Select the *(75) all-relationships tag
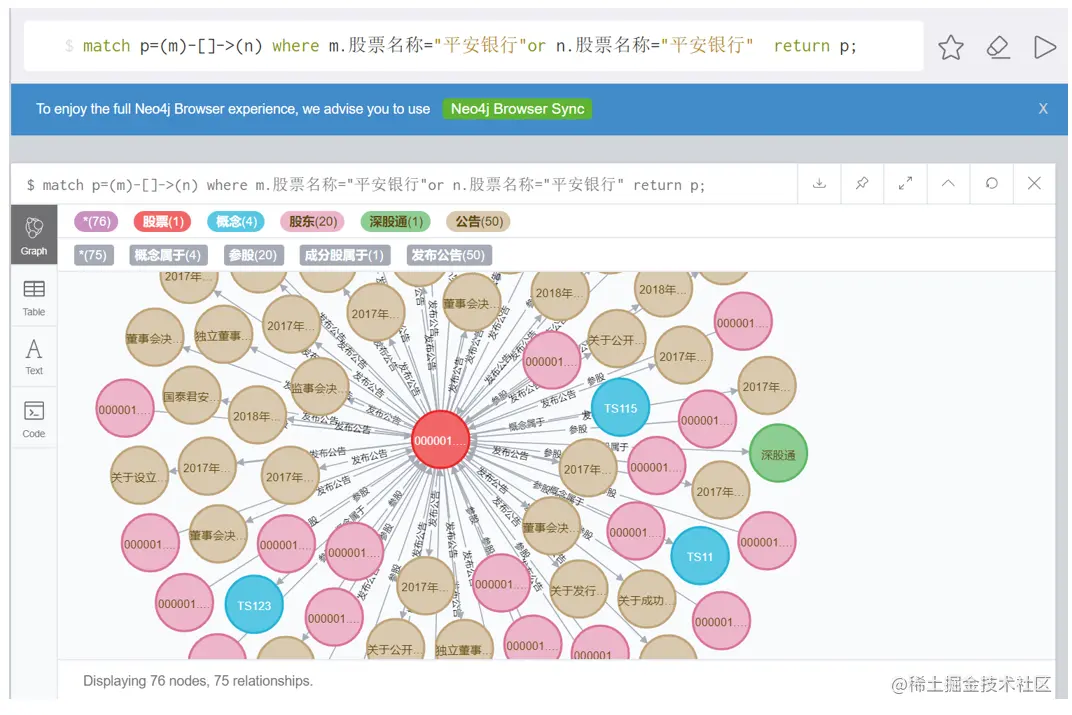 click(94, 255)
